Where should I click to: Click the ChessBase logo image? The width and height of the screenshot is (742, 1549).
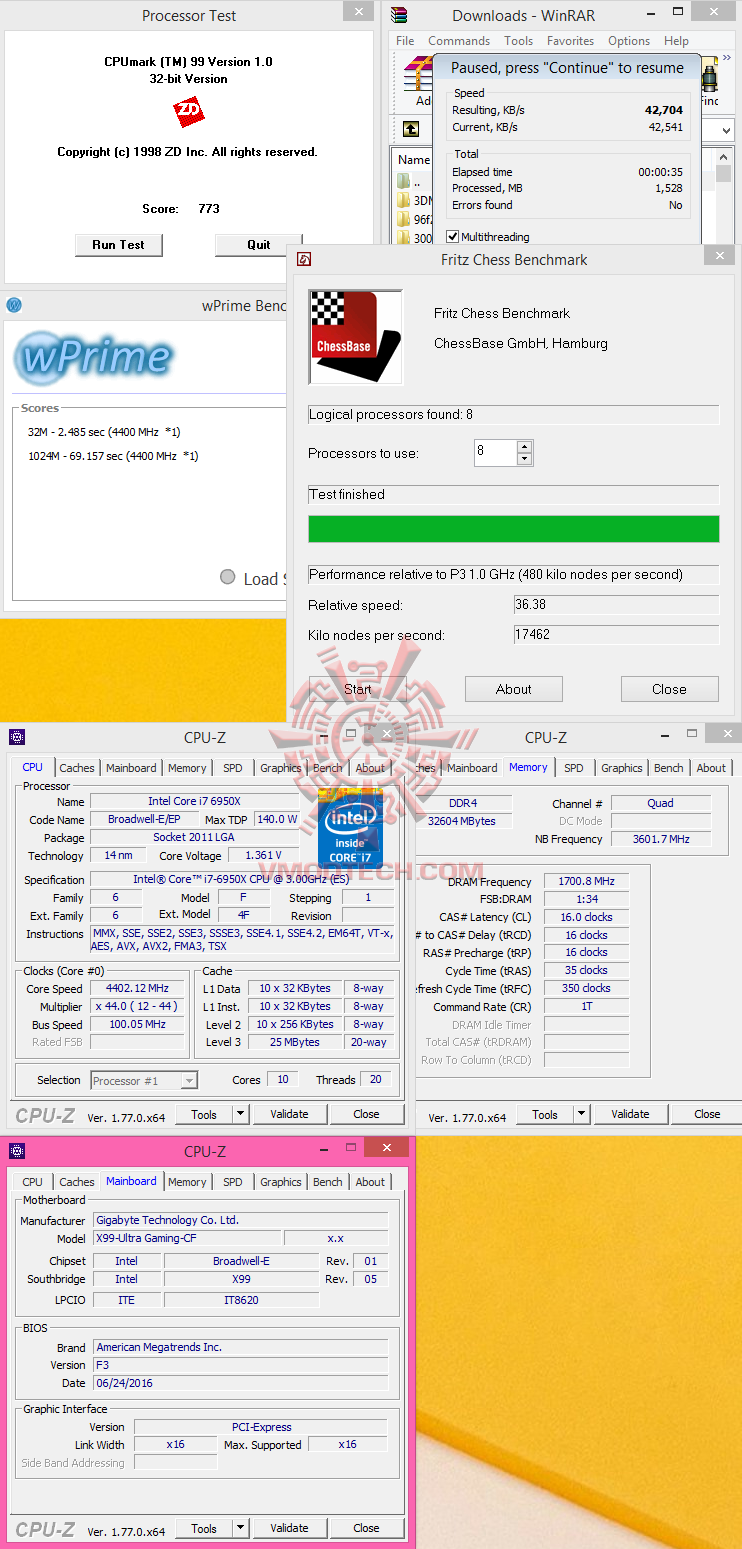356,337
